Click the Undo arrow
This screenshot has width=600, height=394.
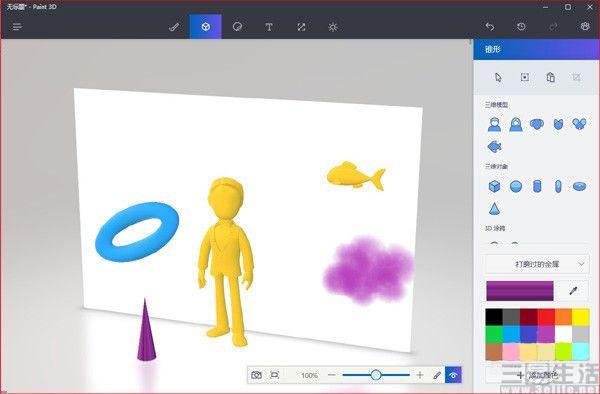point(489,26)
